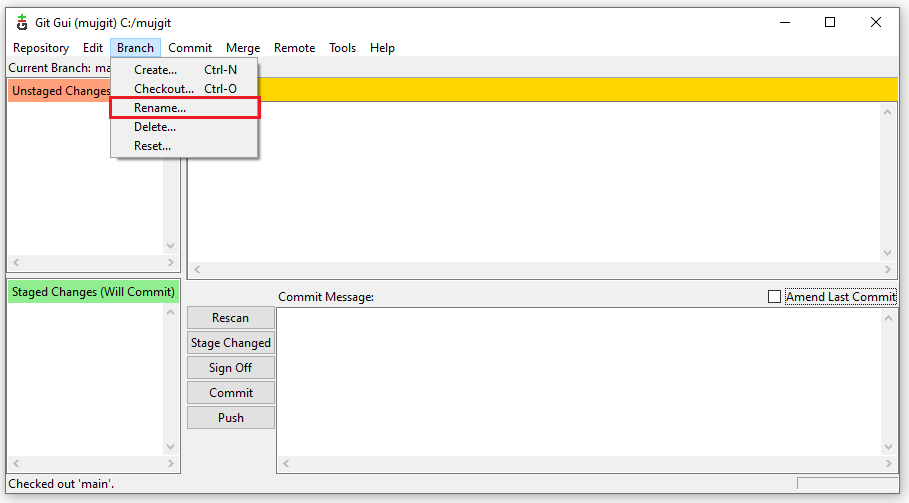Click the status text Checked out 'main'.

click(x=61, y=483)
